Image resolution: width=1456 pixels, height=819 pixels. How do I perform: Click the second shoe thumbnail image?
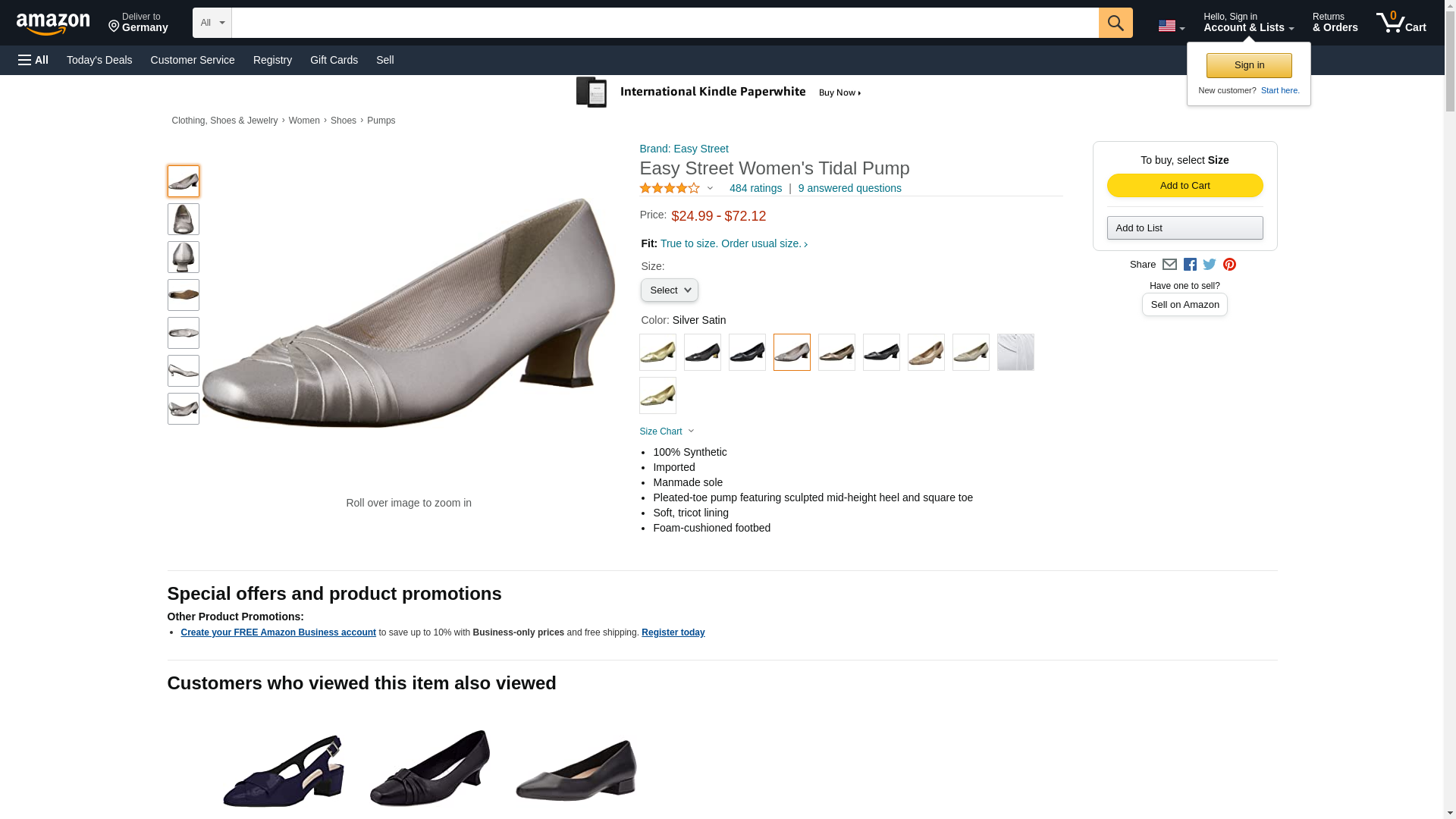click(x=184, y=219)
